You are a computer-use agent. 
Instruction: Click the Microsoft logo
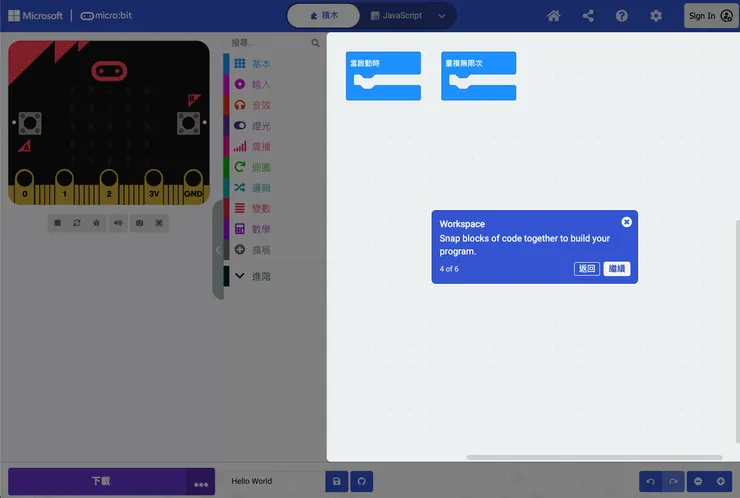click(x=35, y=16)
